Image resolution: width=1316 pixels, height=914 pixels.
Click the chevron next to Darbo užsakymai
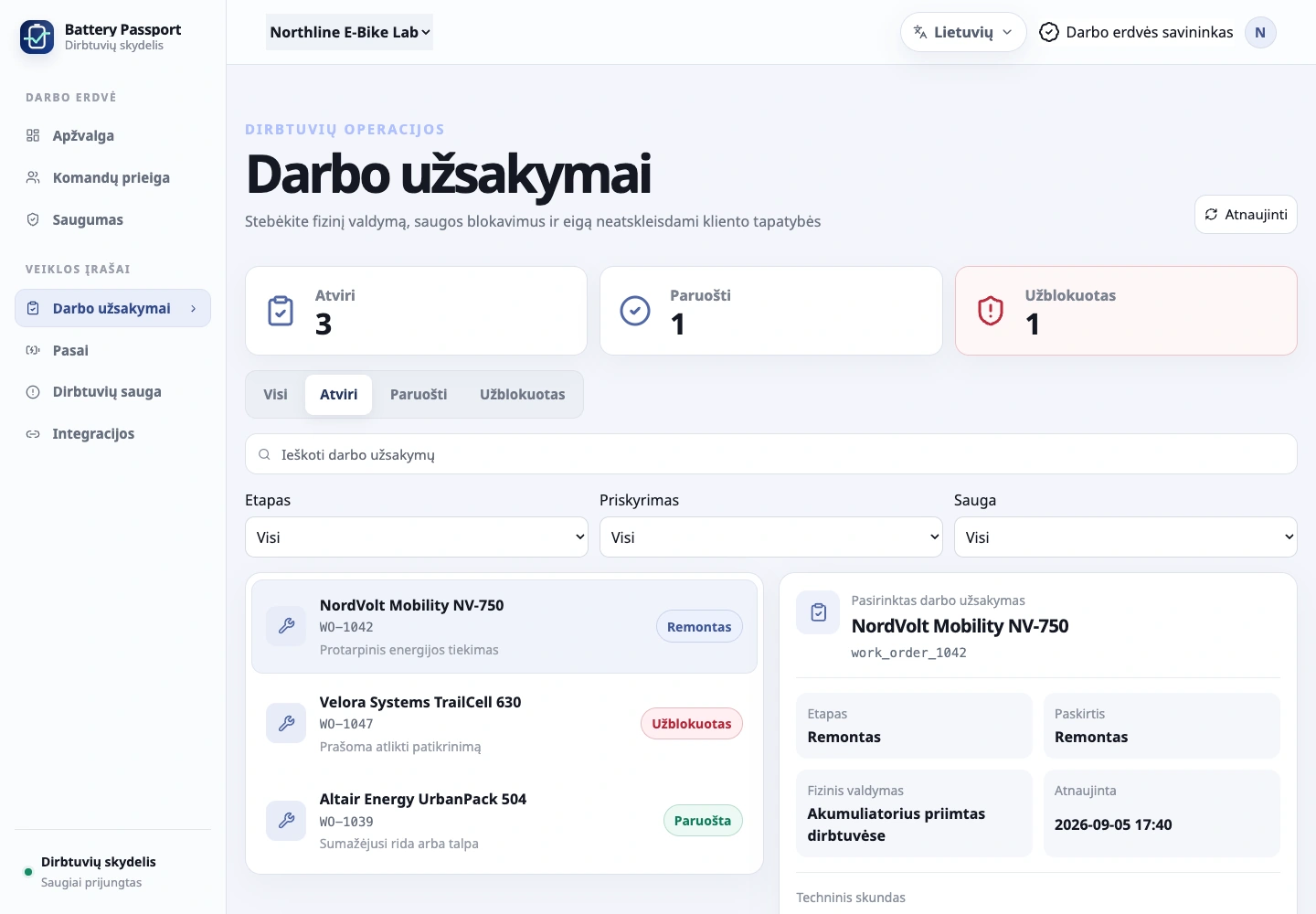point(193,309)
